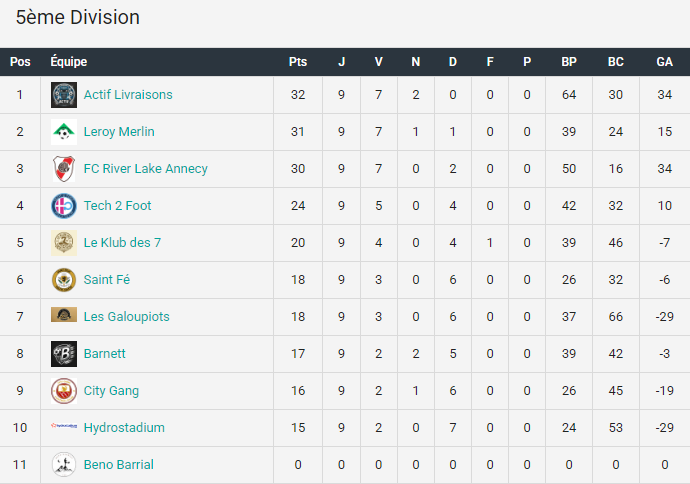
Task: Click the Actif Livraisons team logo
Action: tap(64, 95)
